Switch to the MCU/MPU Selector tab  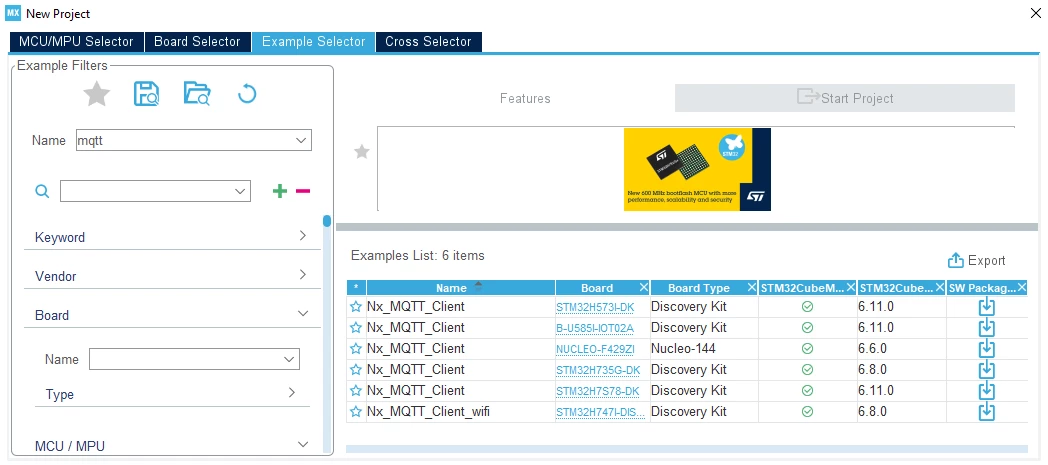point(76,41)
